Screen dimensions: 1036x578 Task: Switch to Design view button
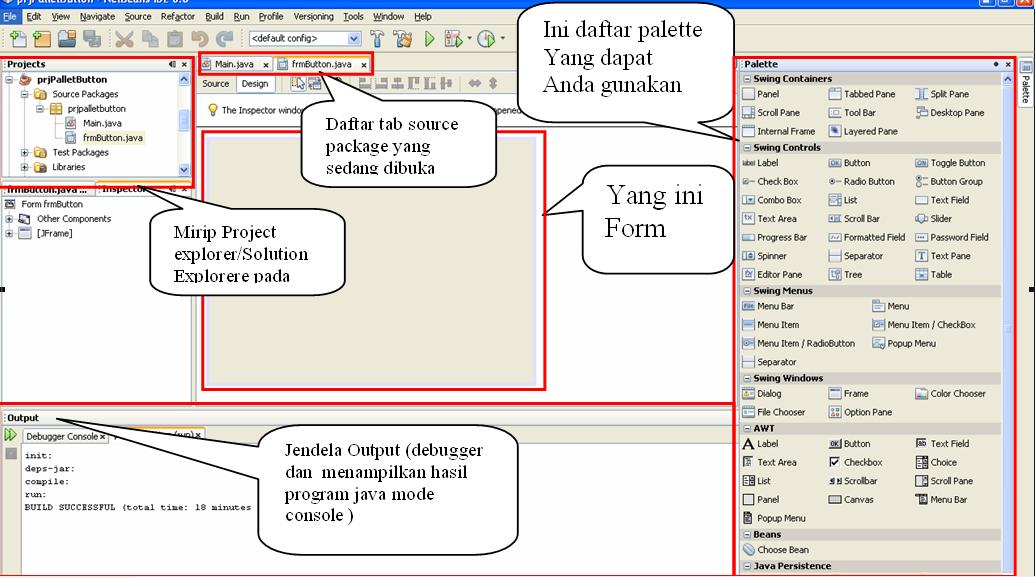pyautogui.click(x=254, y=84)
